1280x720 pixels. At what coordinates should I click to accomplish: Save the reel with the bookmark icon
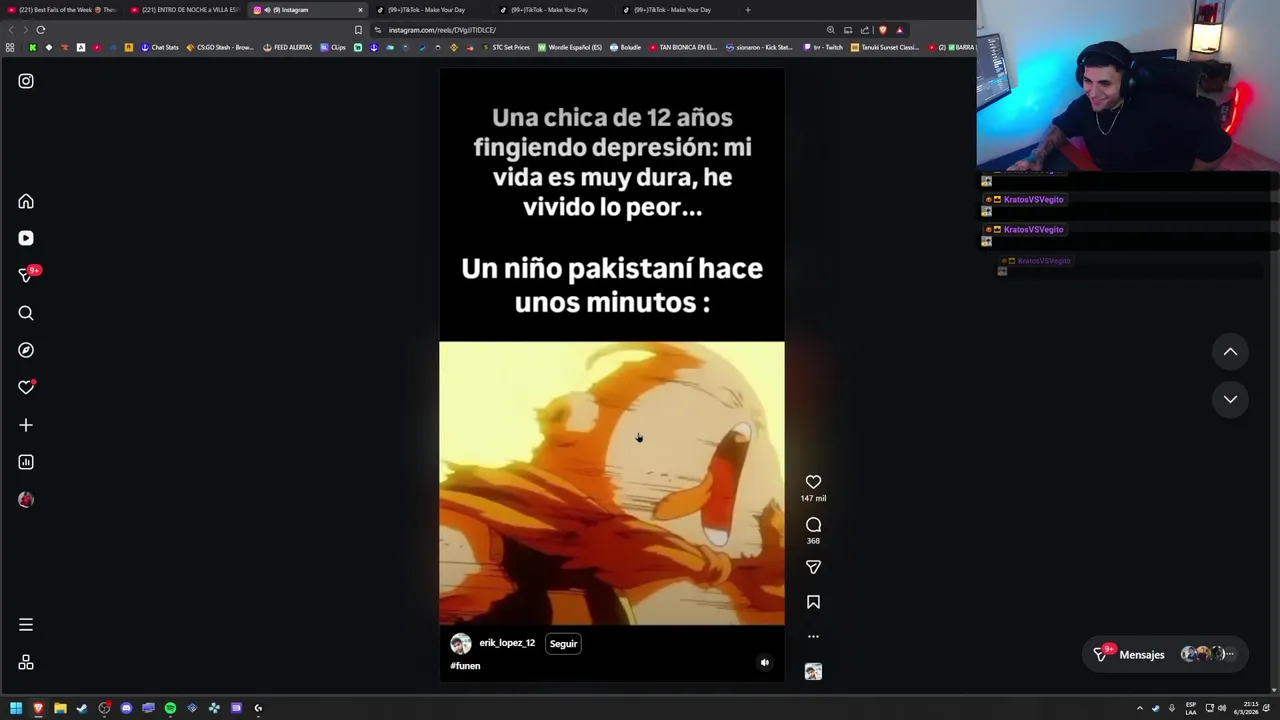[x=813, y=602]
